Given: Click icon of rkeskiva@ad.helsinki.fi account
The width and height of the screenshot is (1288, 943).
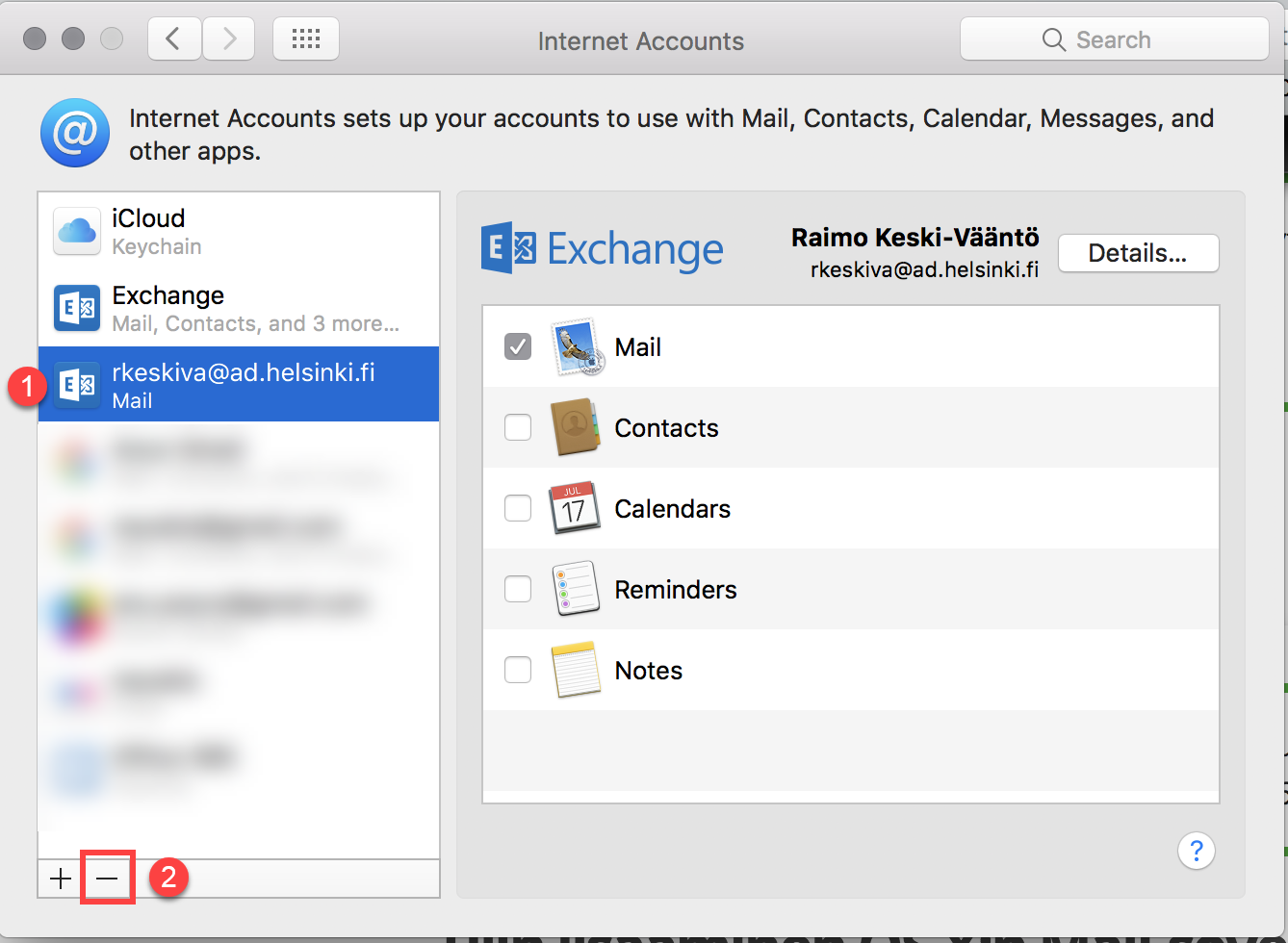Looking at the screenshot, I should 77,385.
